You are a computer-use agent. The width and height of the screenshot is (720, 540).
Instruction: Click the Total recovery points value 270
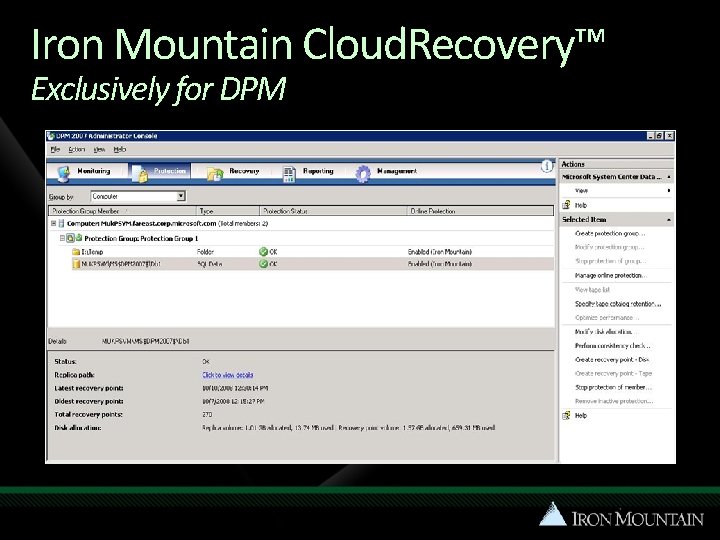207,415
